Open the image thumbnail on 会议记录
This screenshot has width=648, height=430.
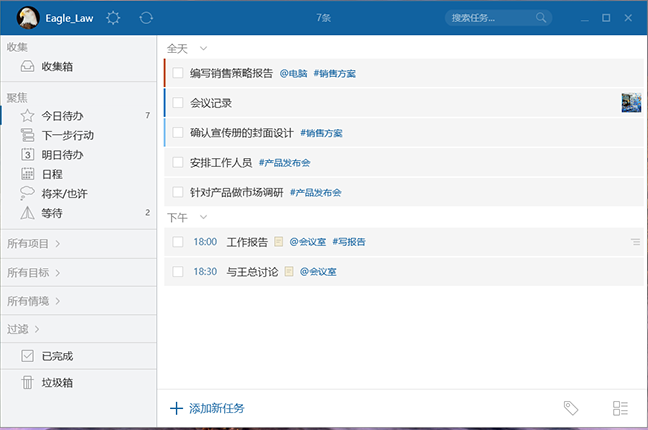tap(631, 103)
